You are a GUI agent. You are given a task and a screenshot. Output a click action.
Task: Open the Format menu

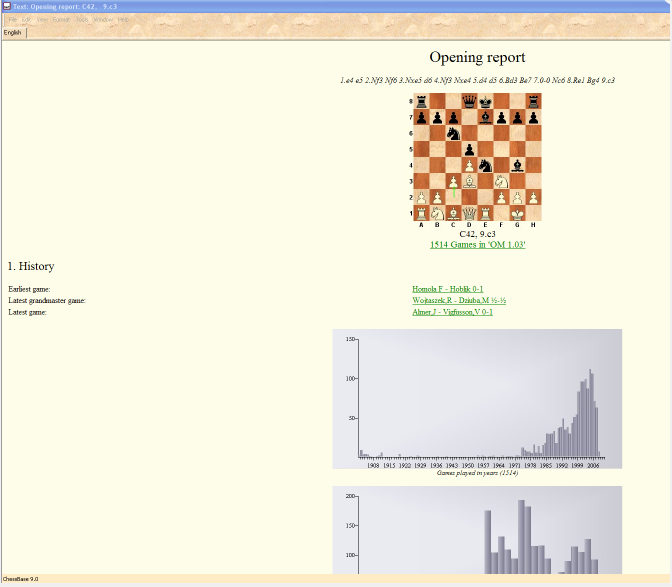pyautogui.click(x=61, y=20)
